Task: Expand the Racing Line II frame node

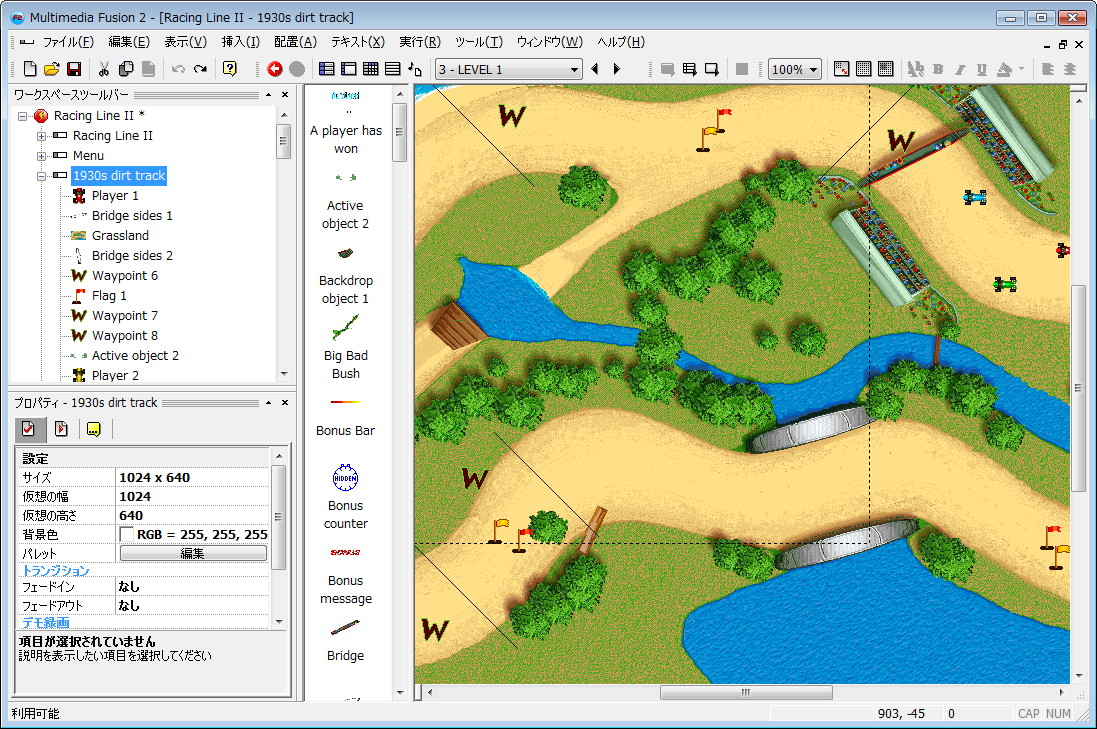Action: click(x=41, y=136)
